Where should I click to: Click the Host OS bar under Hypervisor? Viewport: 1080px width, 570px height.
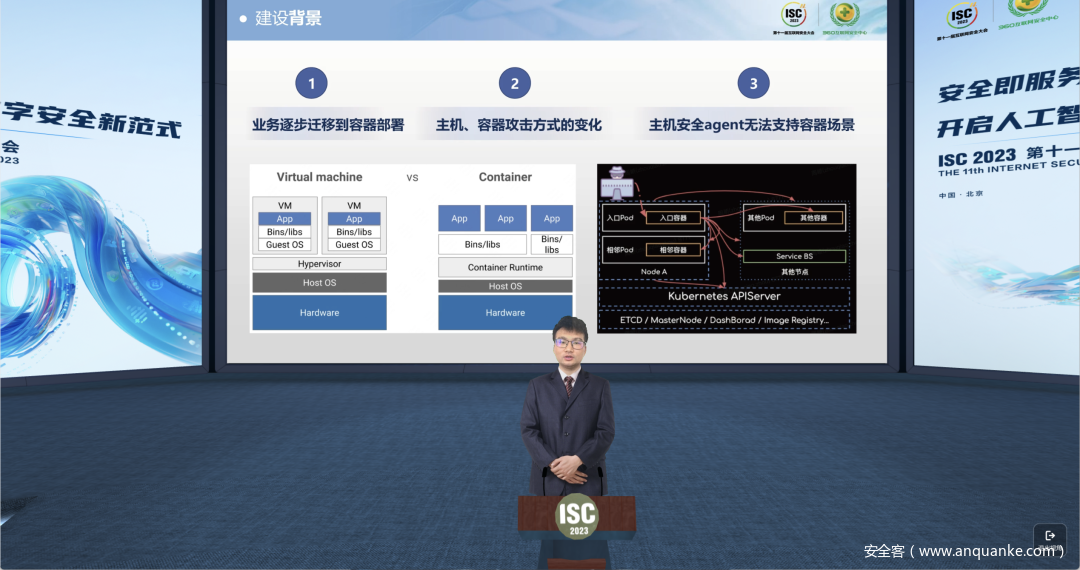(319, 283)
